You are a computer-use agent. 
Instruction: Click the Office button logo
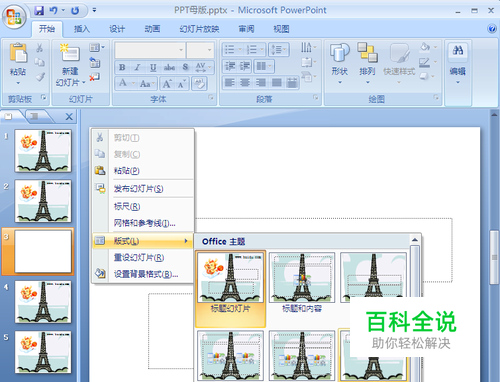pos(14,16)
